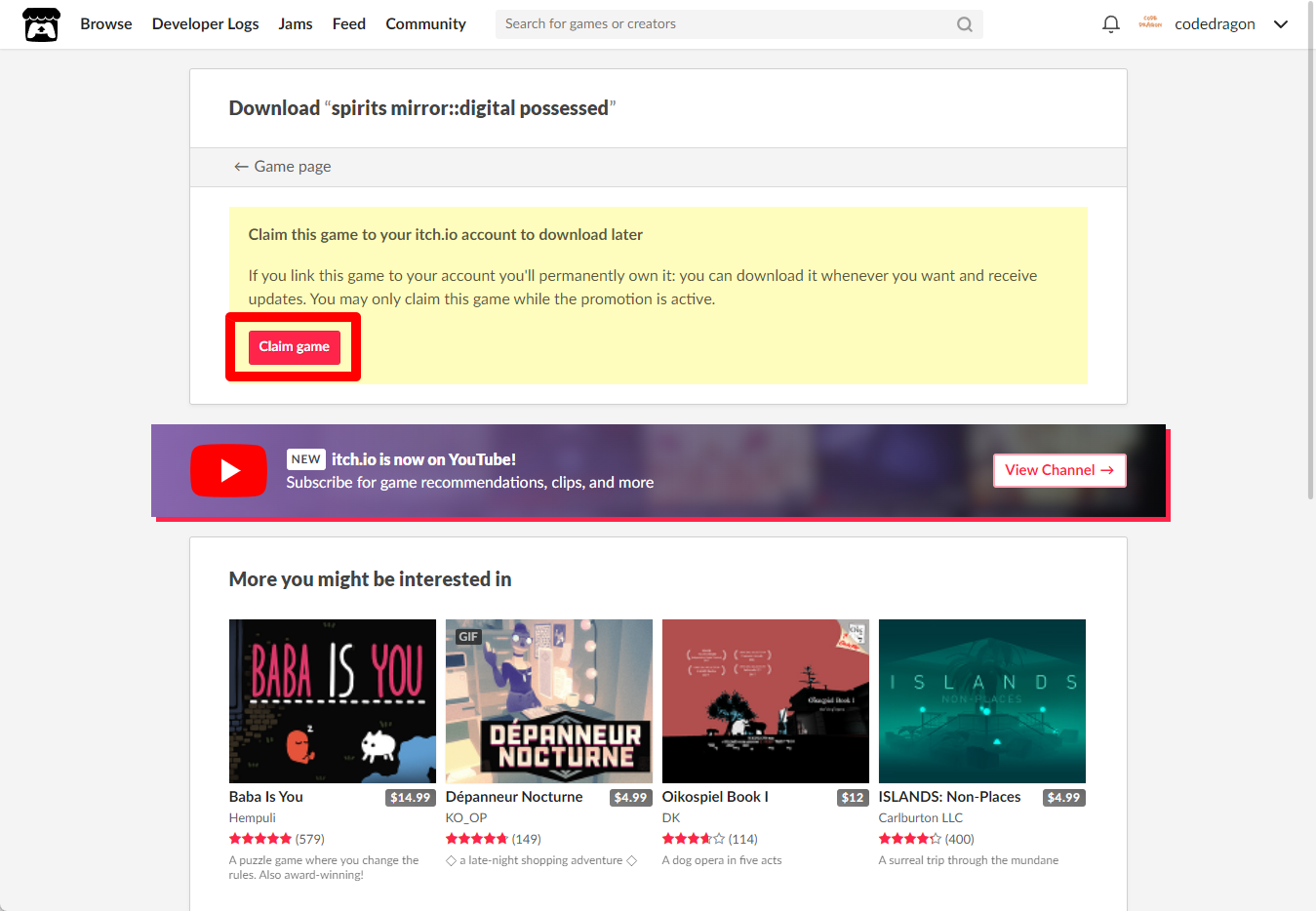Click the ISLANDS: Non-Places title link

pos(949,797)
